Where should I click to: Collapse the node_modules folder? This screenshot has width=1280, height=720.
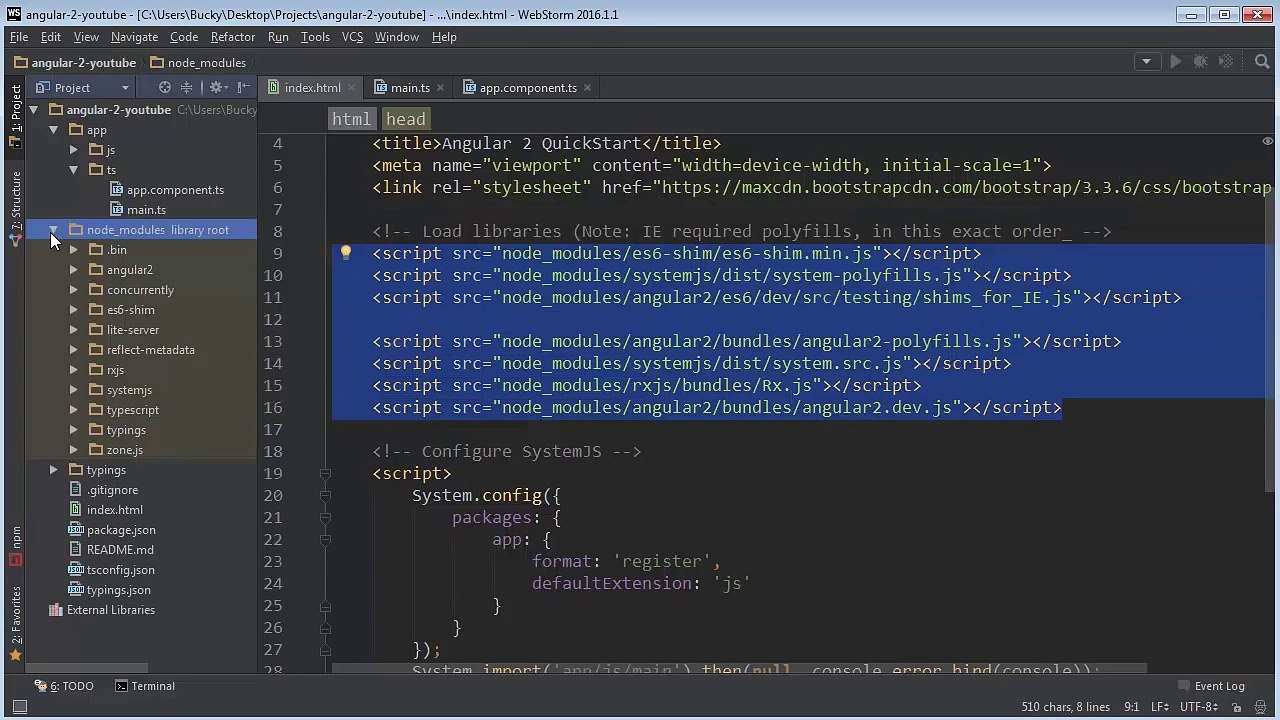coord(54,230)
